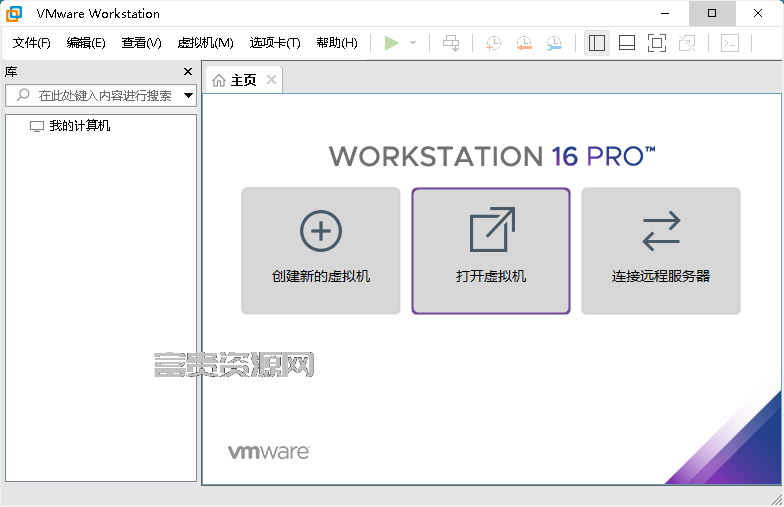Open power options arrow beside play button
Screen dimensions: 784x507
click(413, 43)
